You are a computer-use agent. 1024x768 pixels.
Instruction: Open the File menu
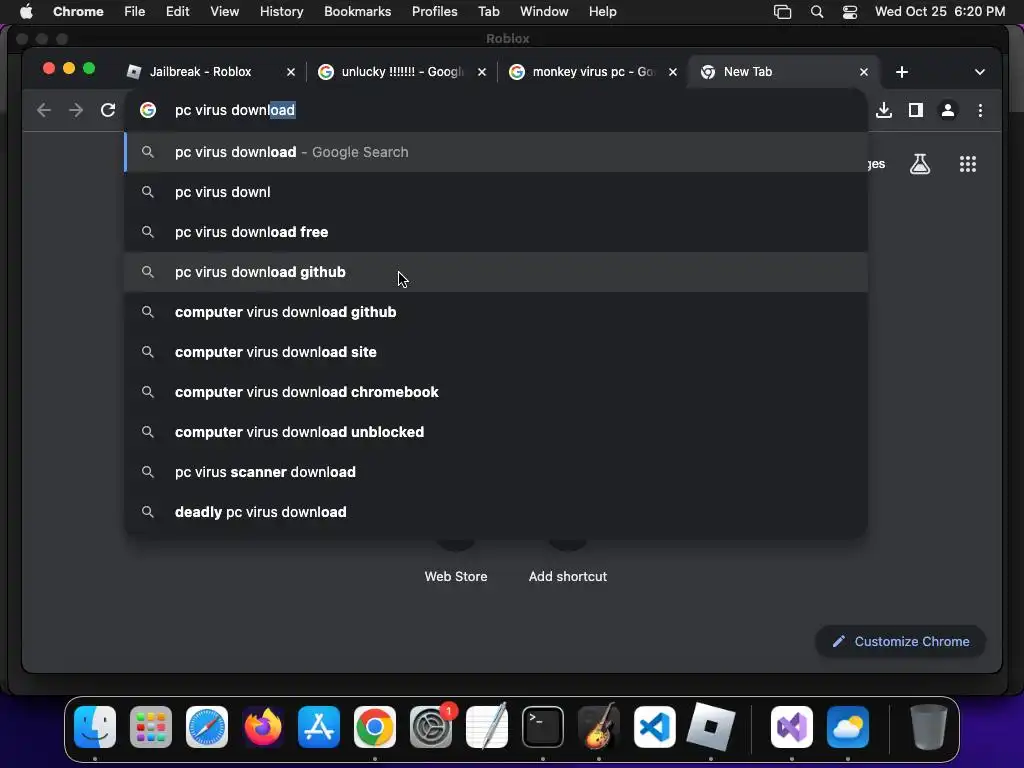click(135, 12)
